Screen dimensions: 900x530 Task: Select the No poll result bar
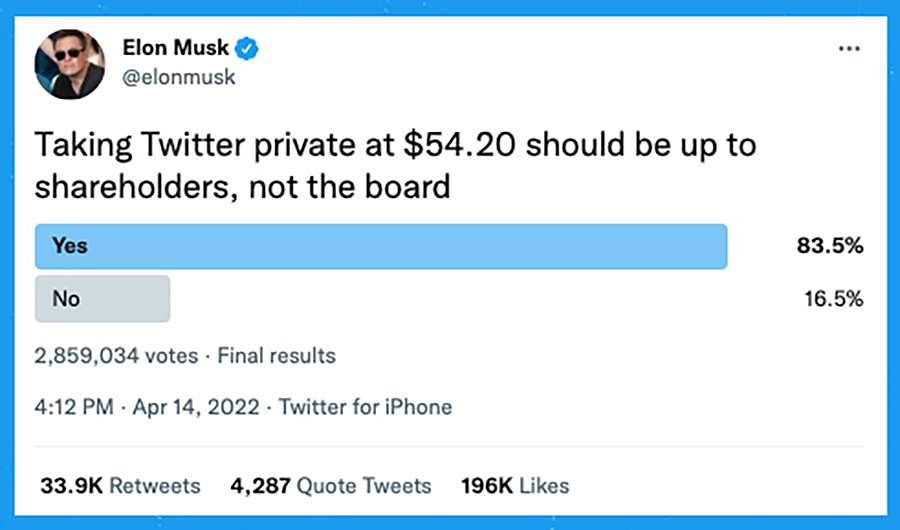click(102, 298)
